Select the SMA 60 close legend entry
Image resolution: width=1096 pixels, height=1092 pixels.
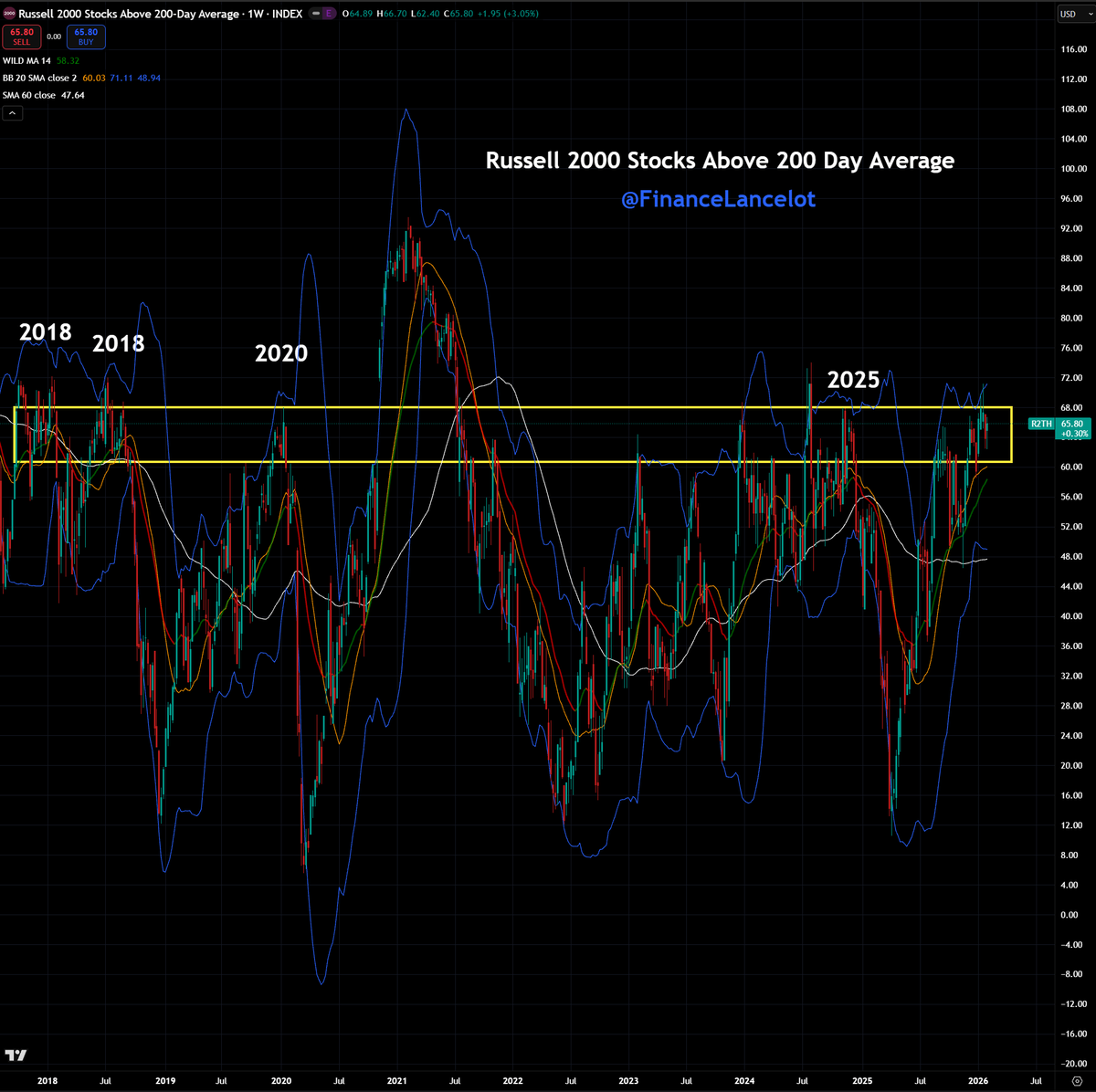pos(32,95)
